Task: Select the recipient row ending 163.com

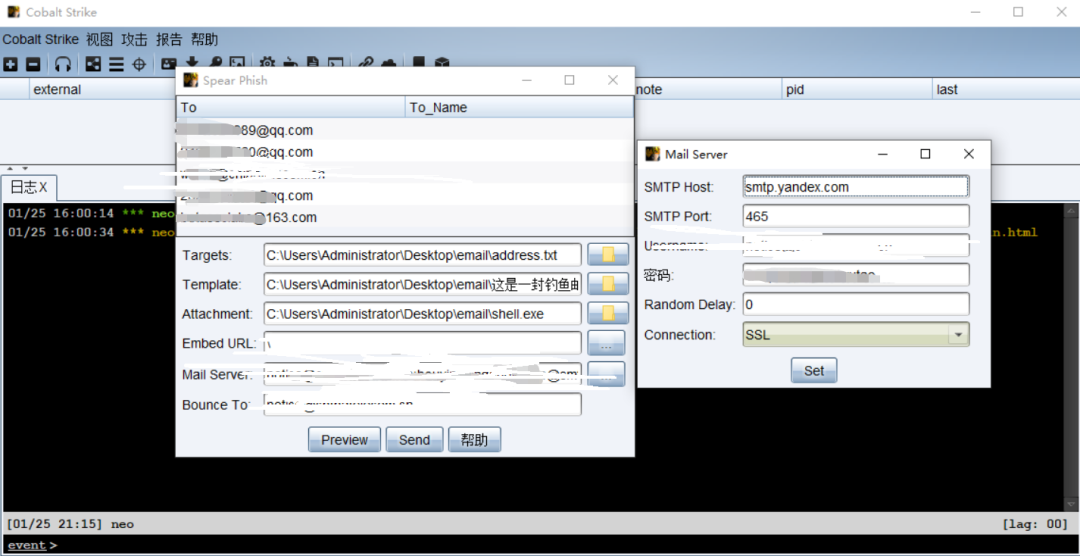Action: point(405,218)
